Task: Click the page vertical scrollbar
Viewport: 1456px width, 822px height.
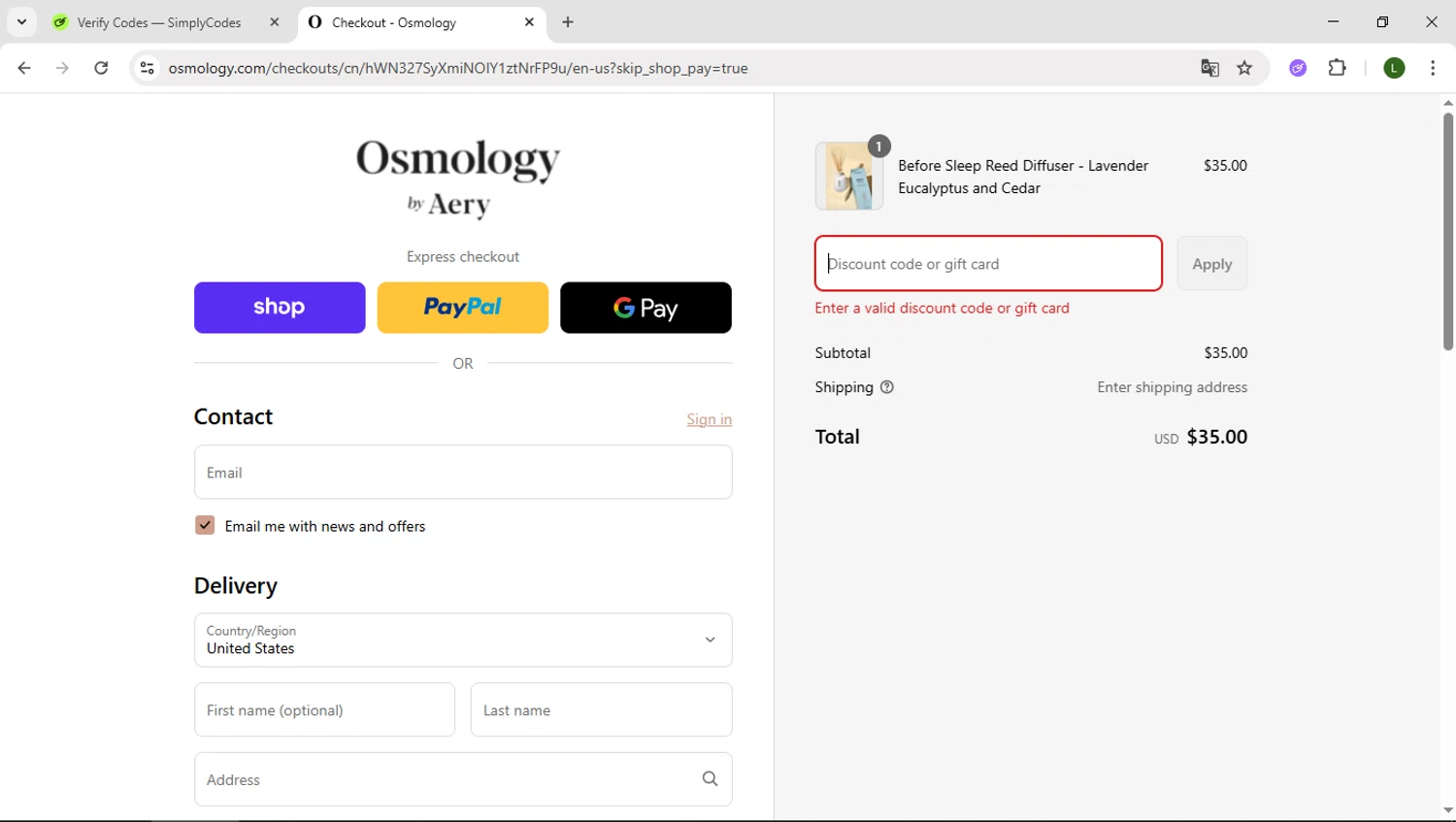Action: coord(1447,231)
